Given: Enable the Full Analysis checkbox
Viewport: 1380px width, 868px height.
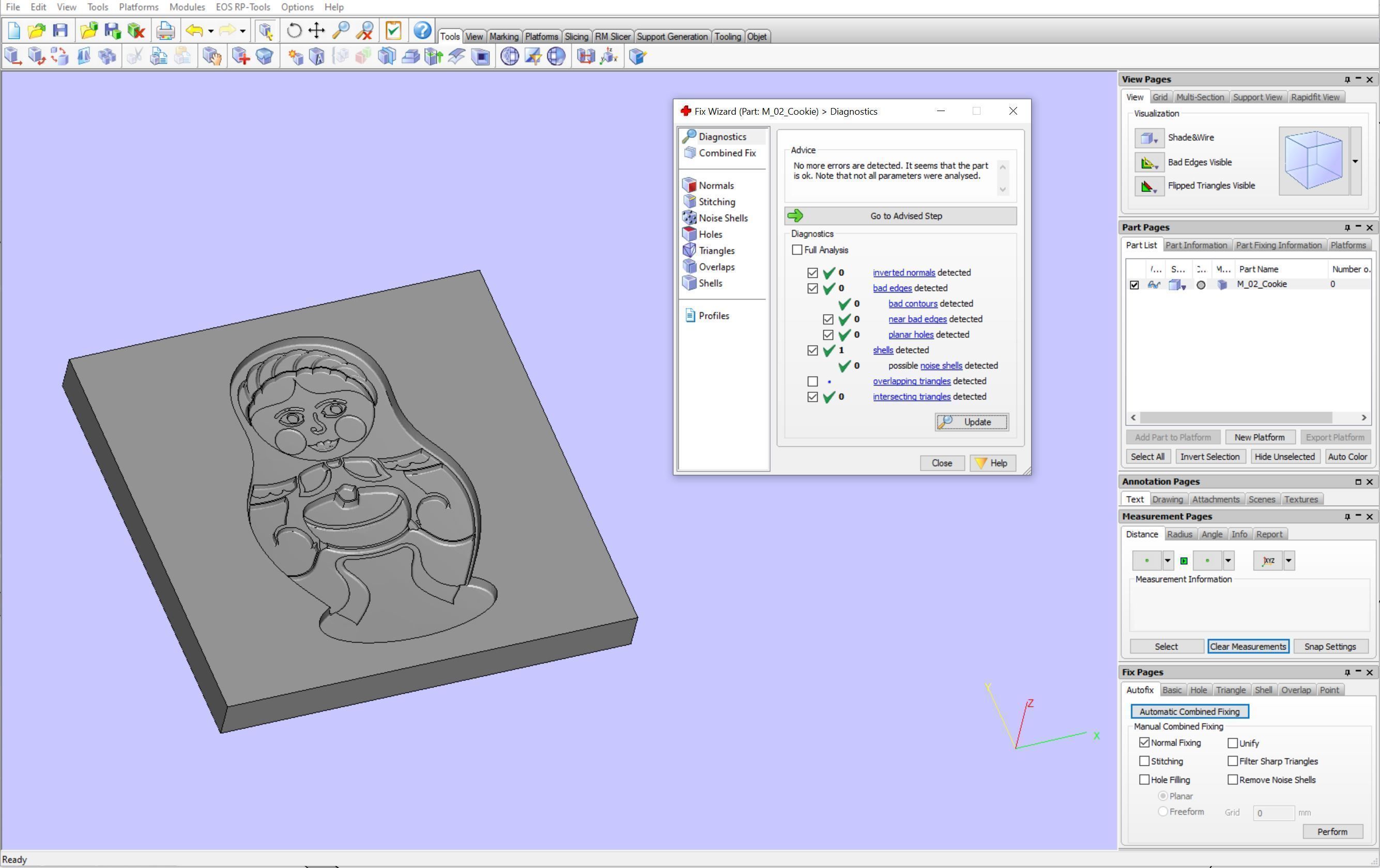Looking at the screenshot, I should tap(797, 250).
